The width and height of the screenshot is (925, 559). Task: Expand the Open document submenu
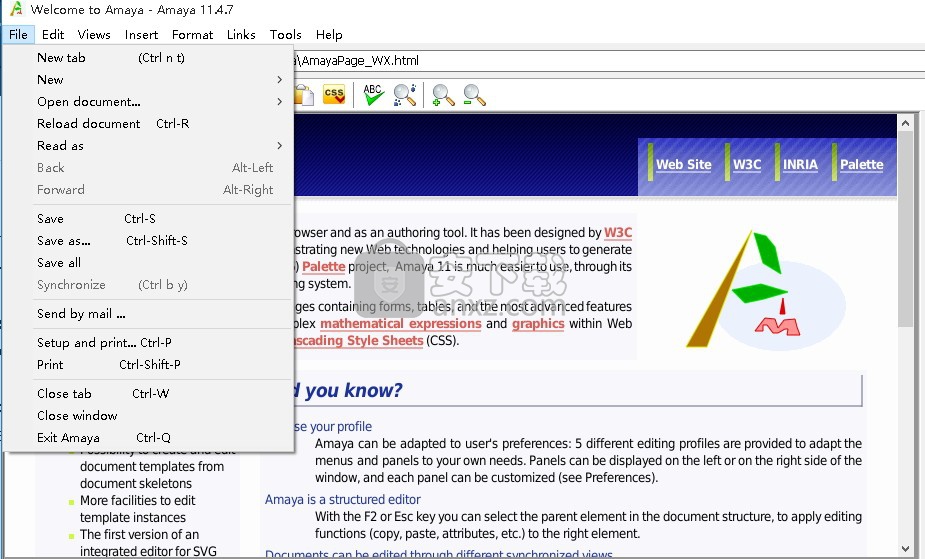[x=149, y=101]
